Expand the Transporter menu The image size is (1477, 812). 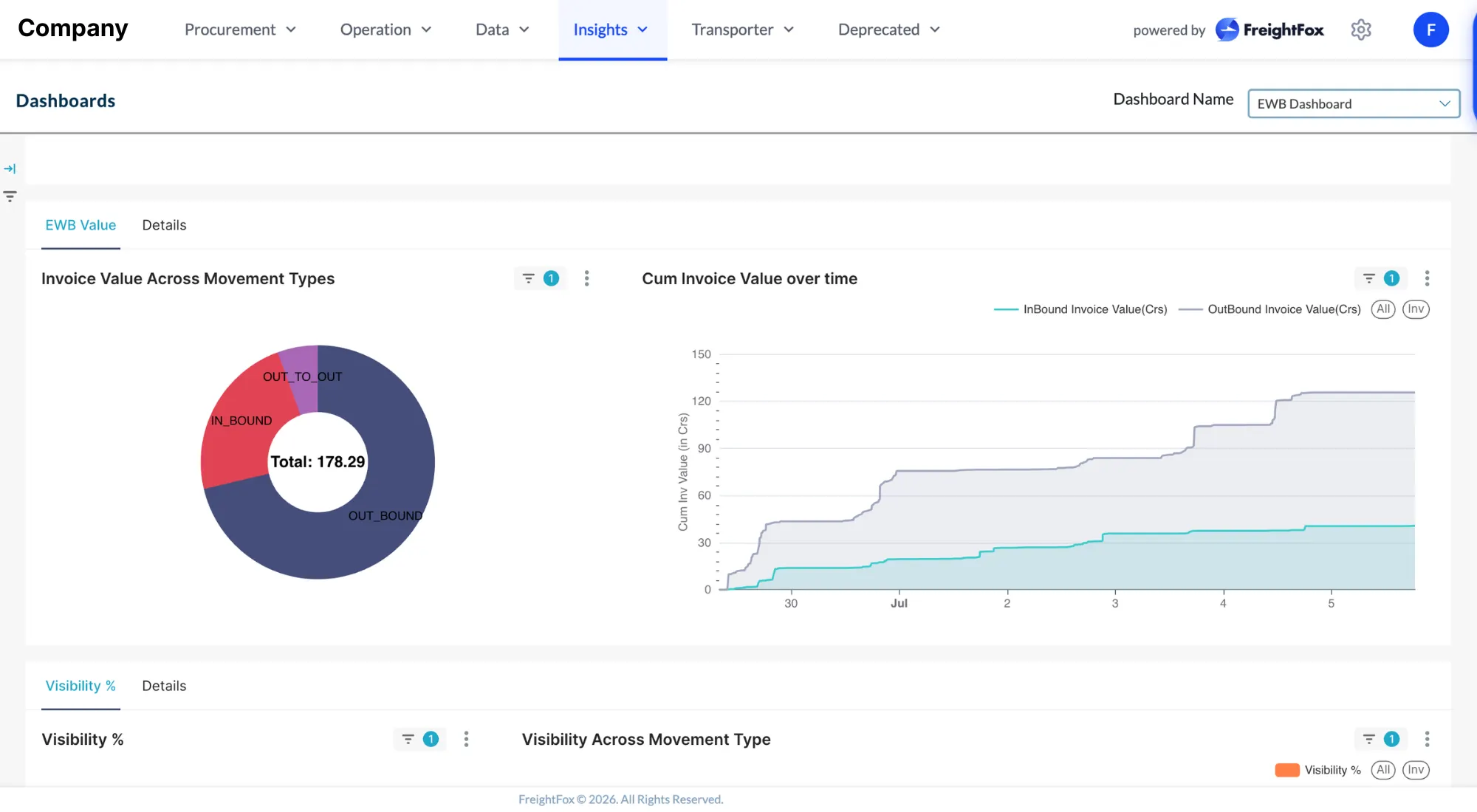[x=742, y=30]
